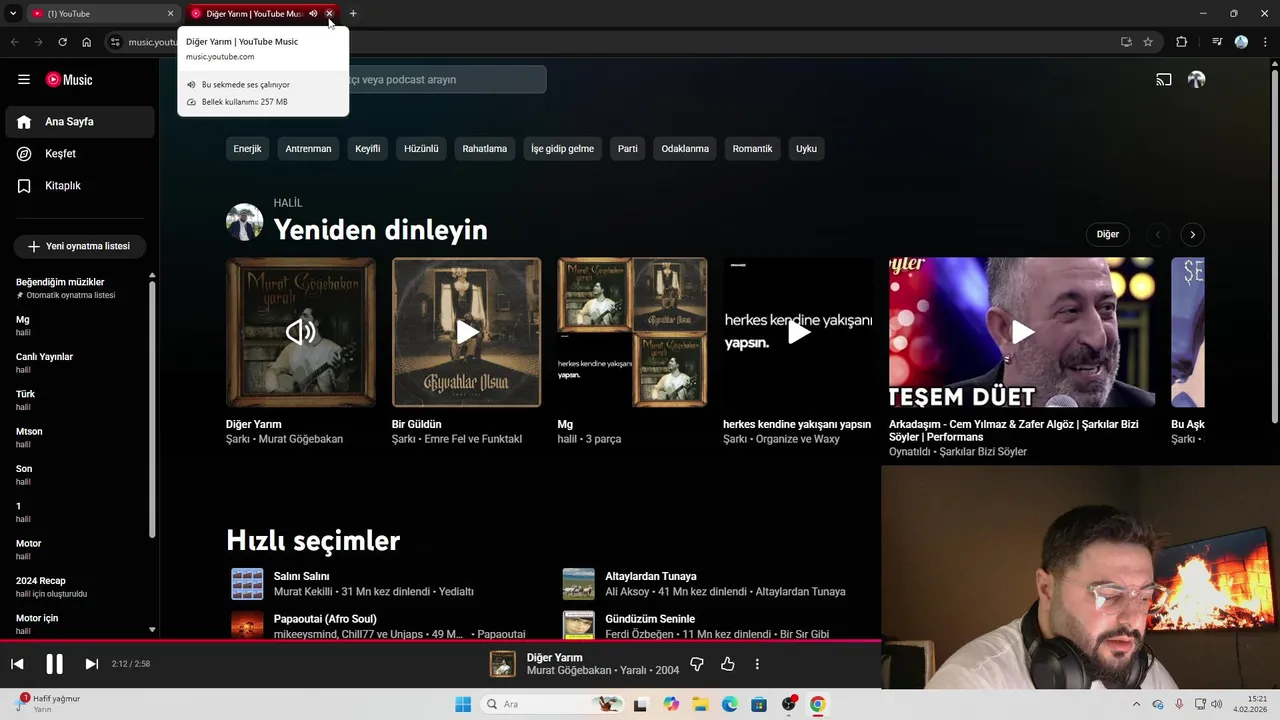The width and height of the screenshot is (1280, 720).
Task: Bookmark this page with star icon
Action: [x=1148, y=42]
